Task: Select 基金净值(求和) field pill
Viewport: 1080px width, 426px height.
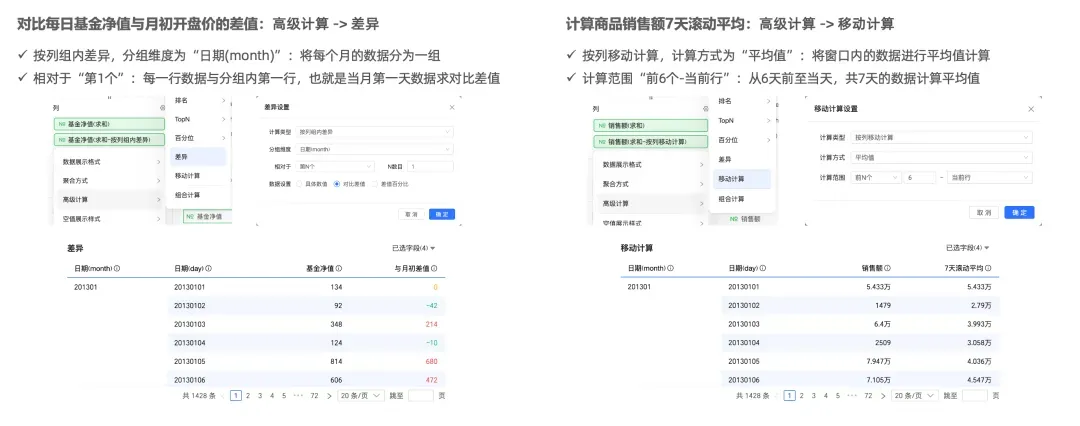Action: 110,124
